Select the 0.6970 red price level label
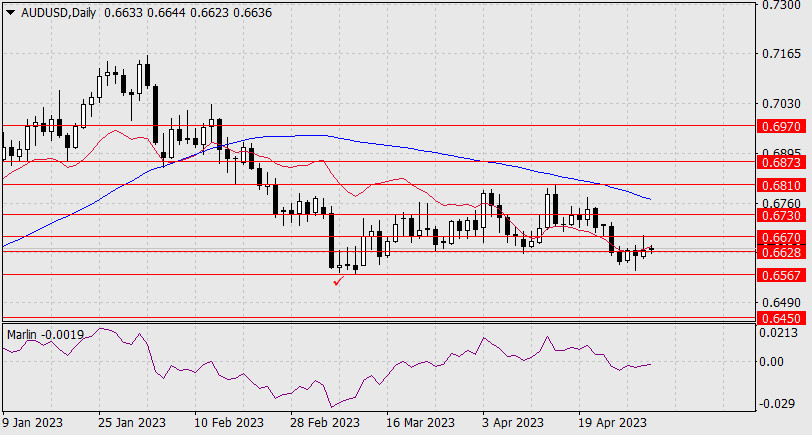812x435 pixels. tap(781, 126)
